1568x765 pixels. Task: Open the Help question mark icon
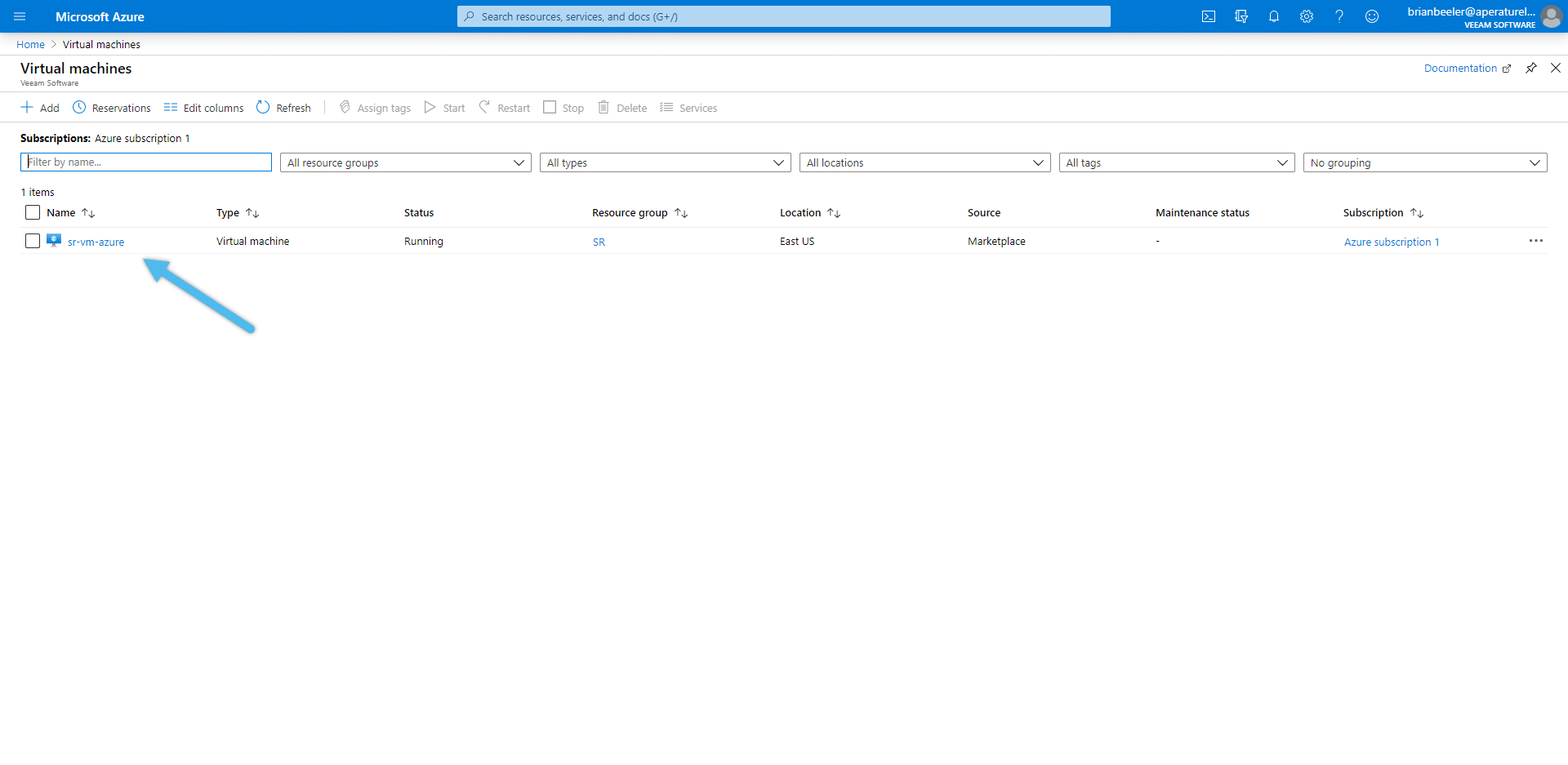click(x=1339, y=16)
